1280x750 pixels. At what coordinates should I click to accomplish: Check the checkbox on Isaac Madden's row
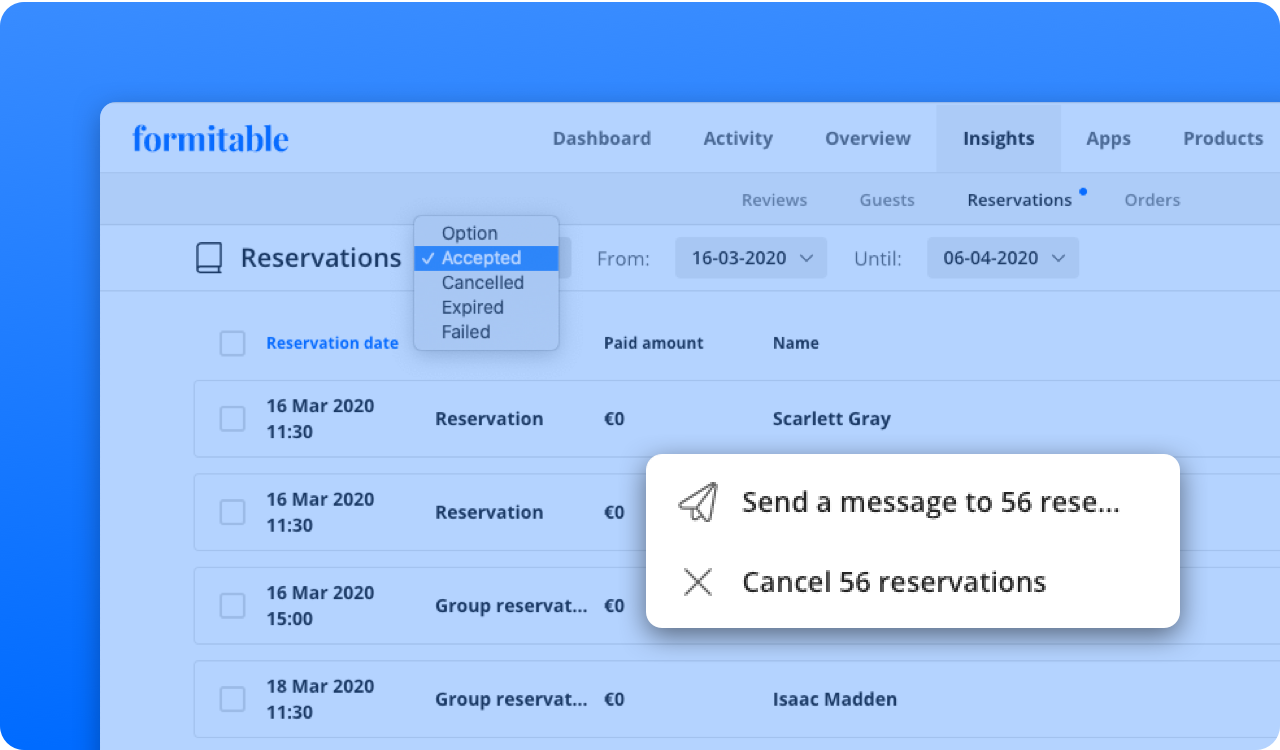coord(232,699)
